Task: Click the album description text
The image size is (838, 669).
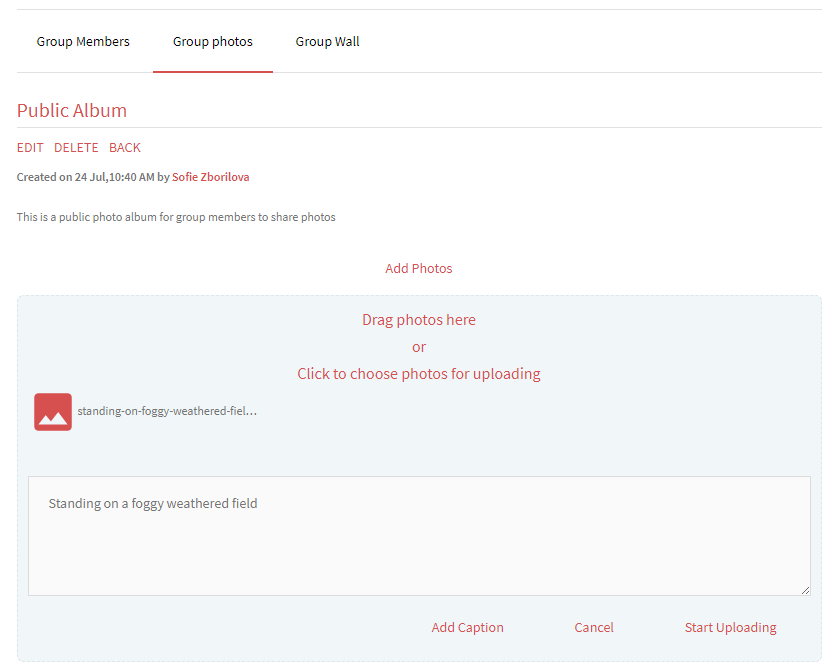Action: point(176,217)
